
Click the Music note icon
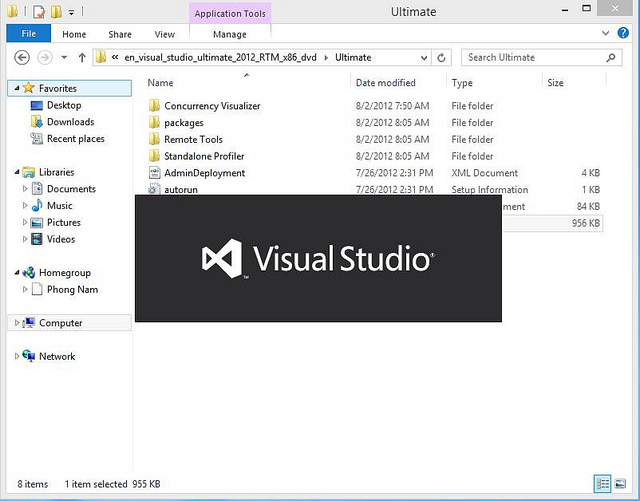(37, 205)
